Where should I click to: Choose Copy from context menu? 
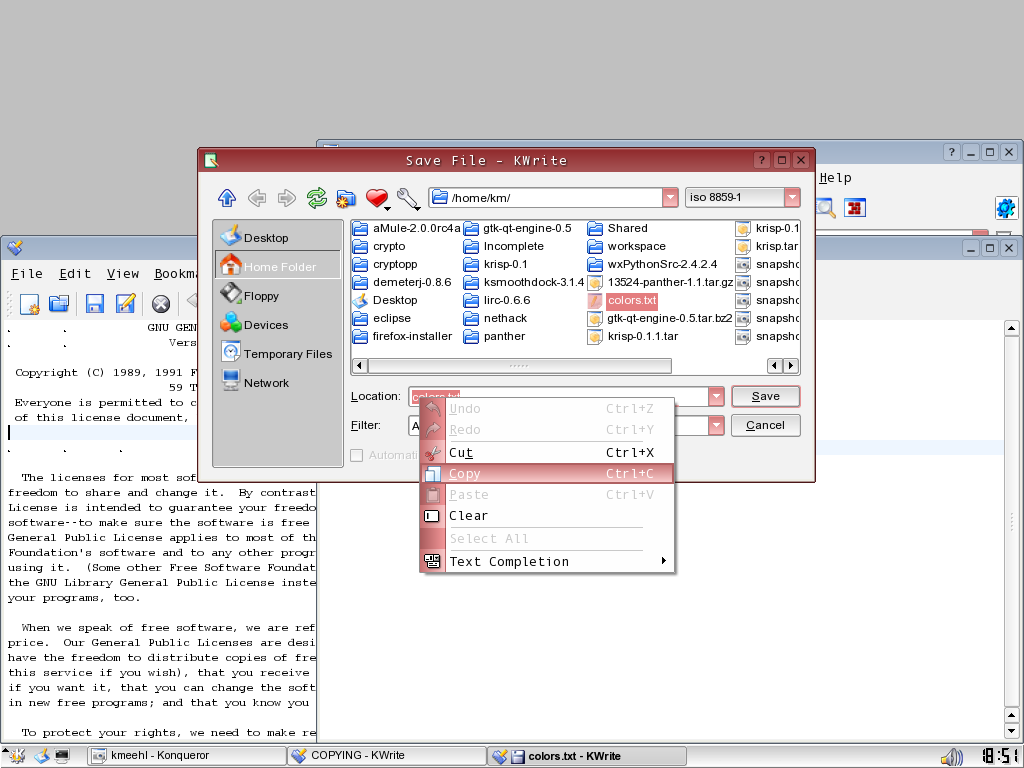click(547, 473)
